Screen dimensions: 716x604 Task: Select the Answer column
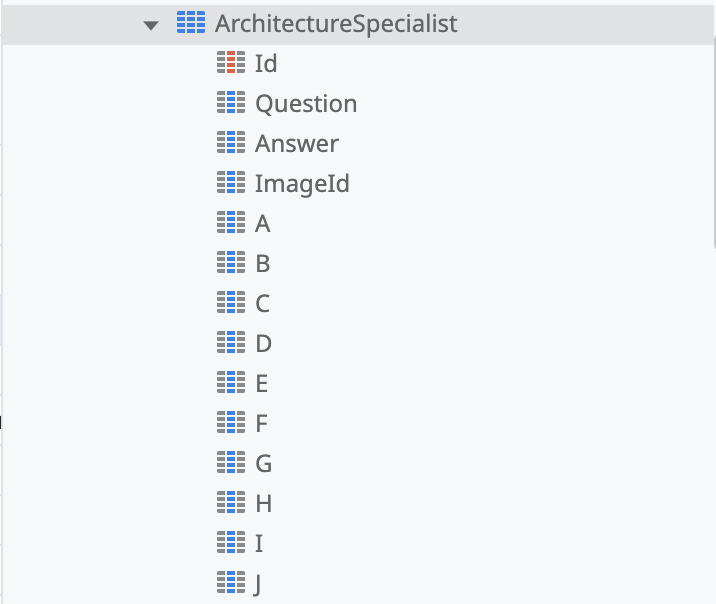click(x=297, y=144)
